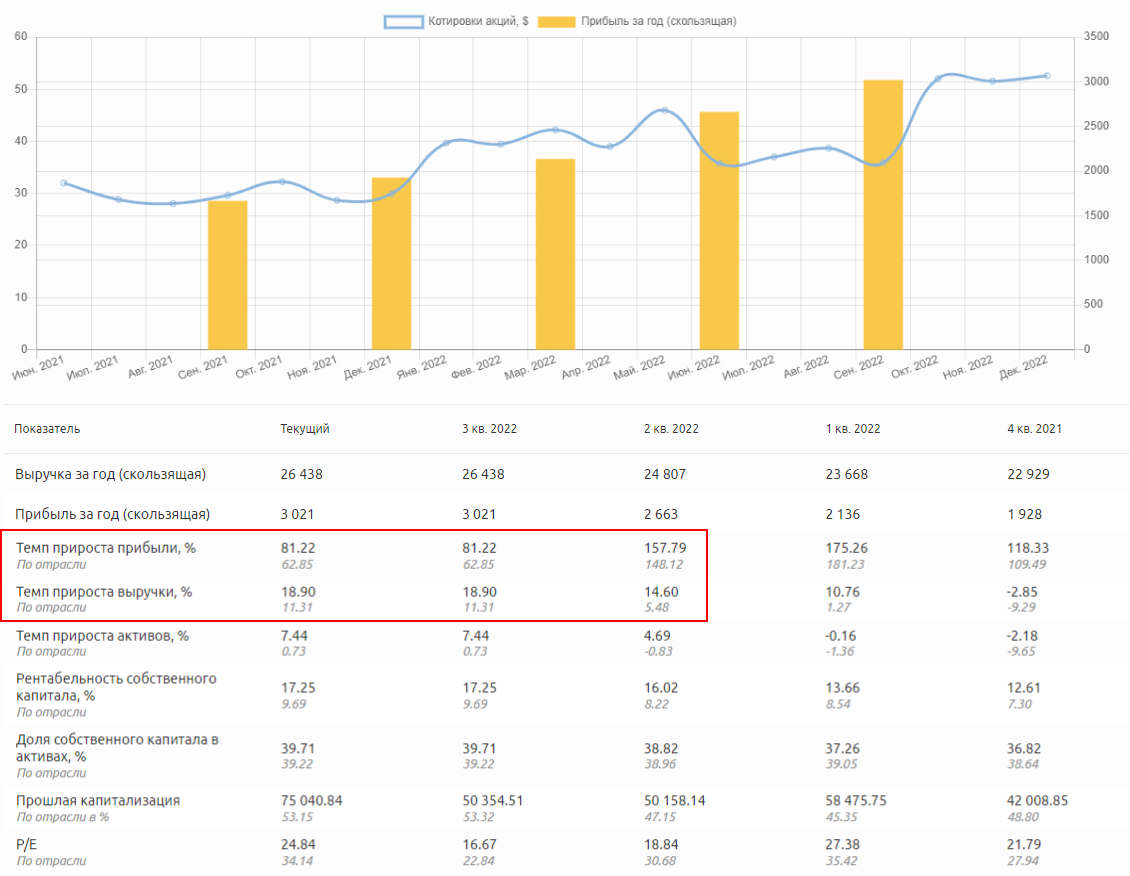Select the tallest bar at Сен. 2022

click(x=883, y=214)
